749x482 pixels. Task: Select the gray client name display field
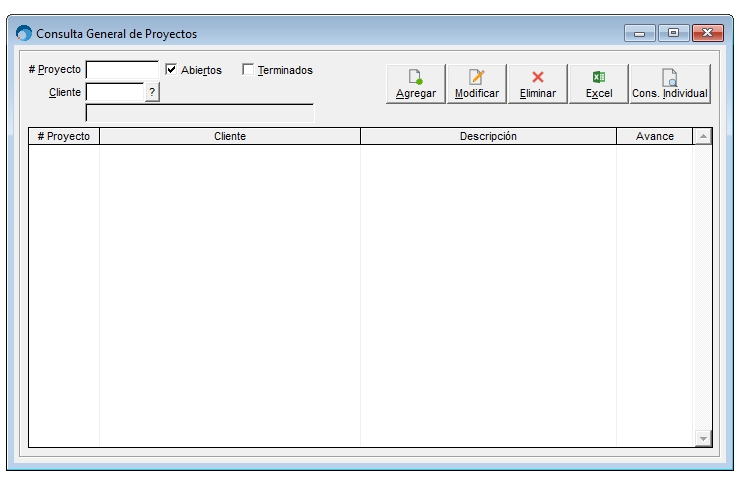tap(200, 114)
